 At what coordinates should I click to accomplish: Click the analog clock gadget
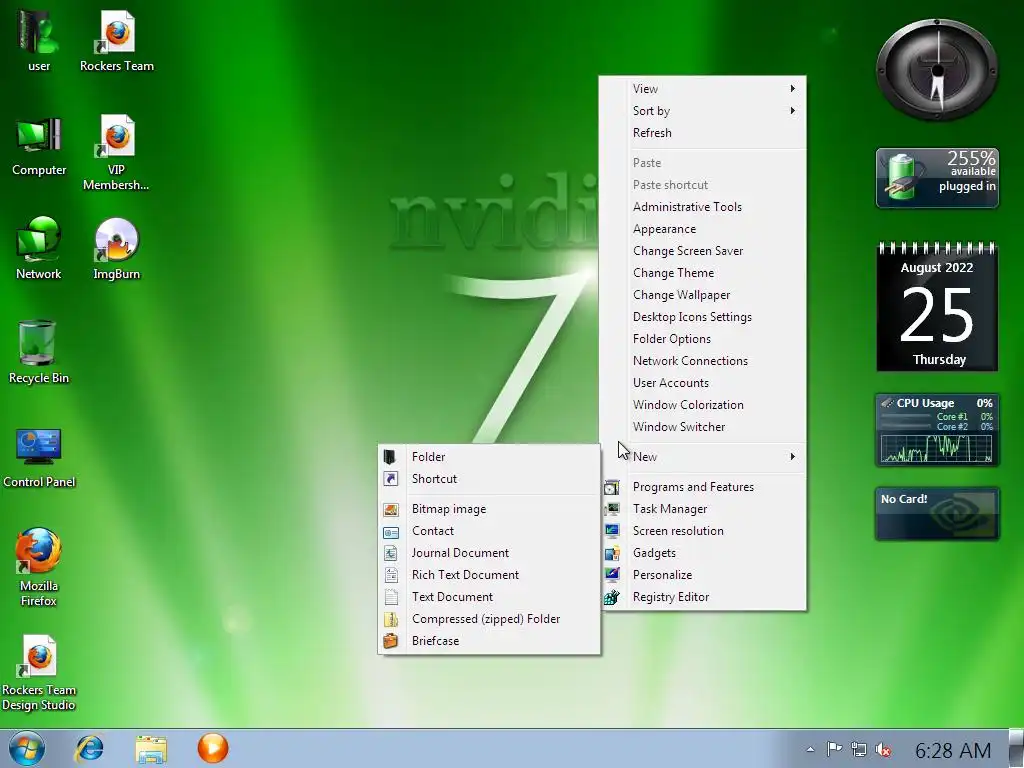pyautogui.click(x=937, y=70)
